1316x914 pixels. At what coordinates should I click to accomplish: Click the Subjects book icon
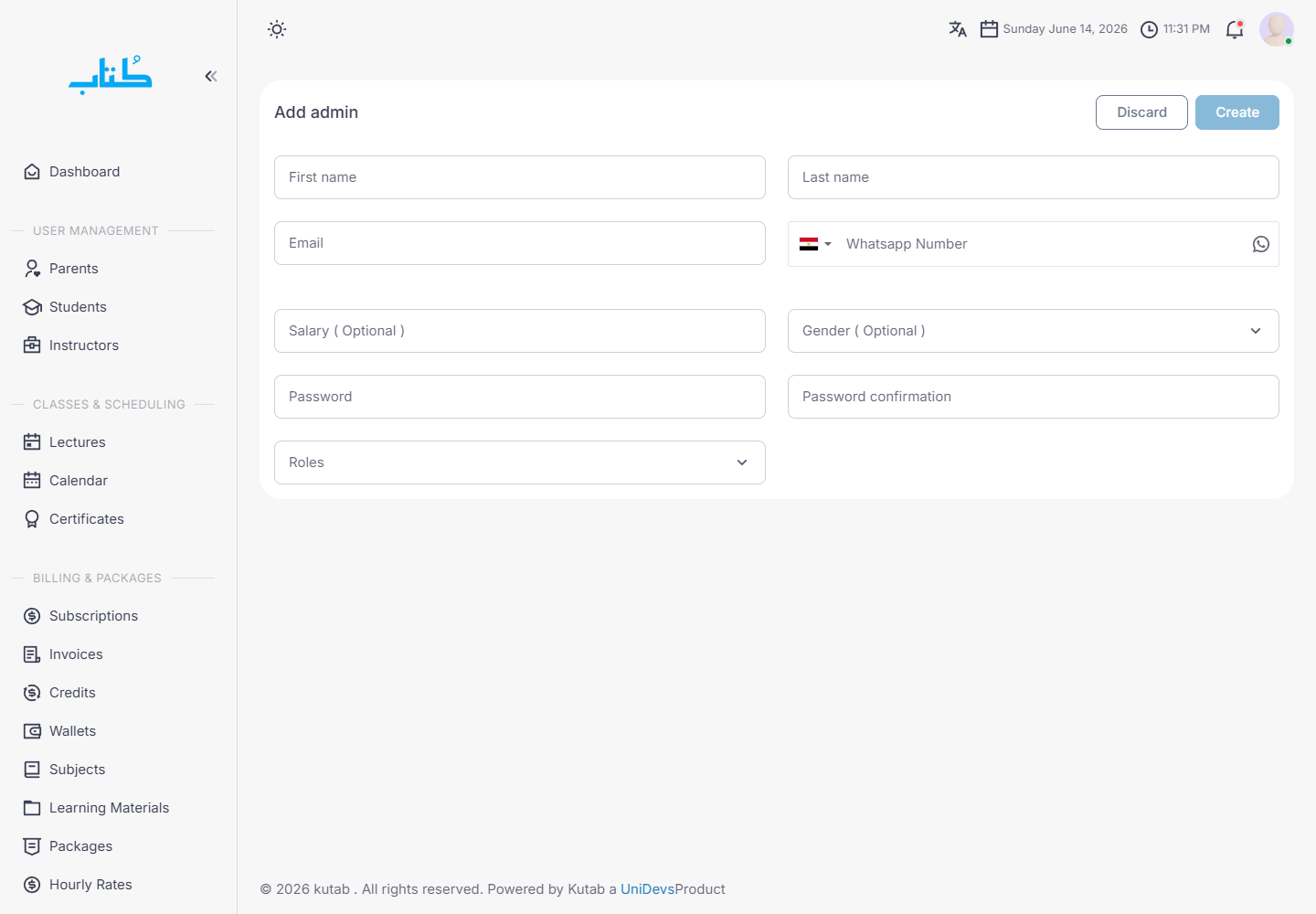click(x=32, y=770)
